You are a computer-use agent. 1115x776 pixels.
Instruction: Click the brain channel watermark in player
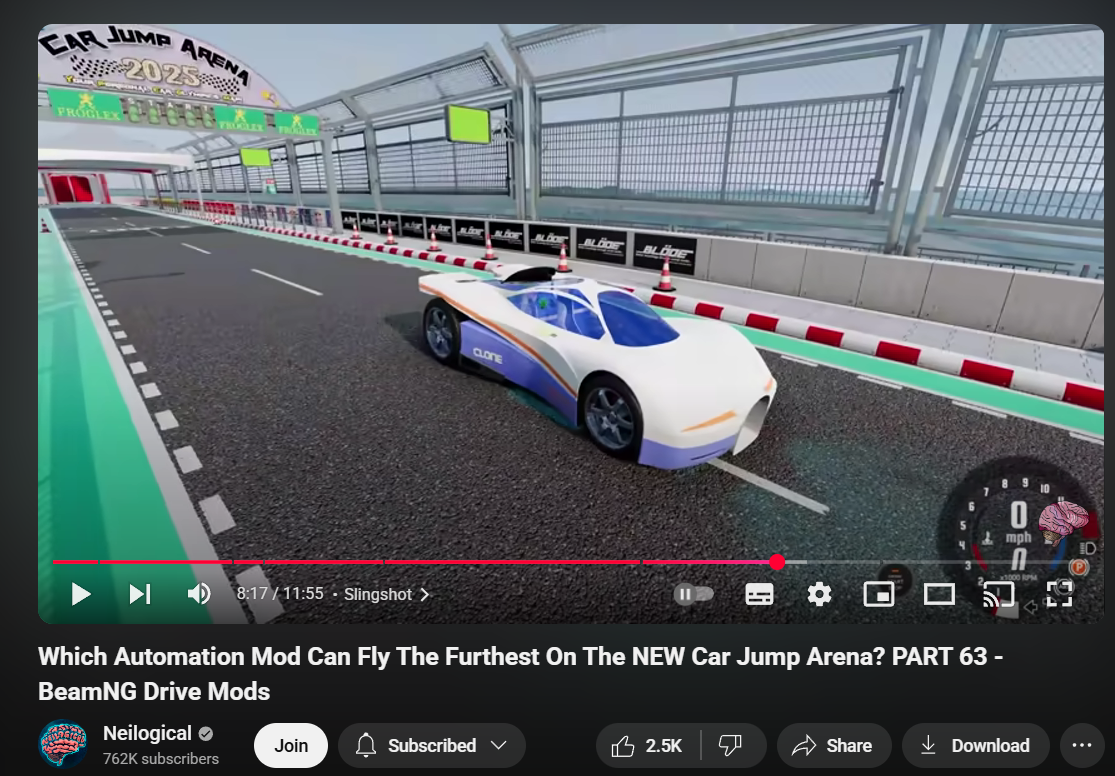(x=1062, y=523)
